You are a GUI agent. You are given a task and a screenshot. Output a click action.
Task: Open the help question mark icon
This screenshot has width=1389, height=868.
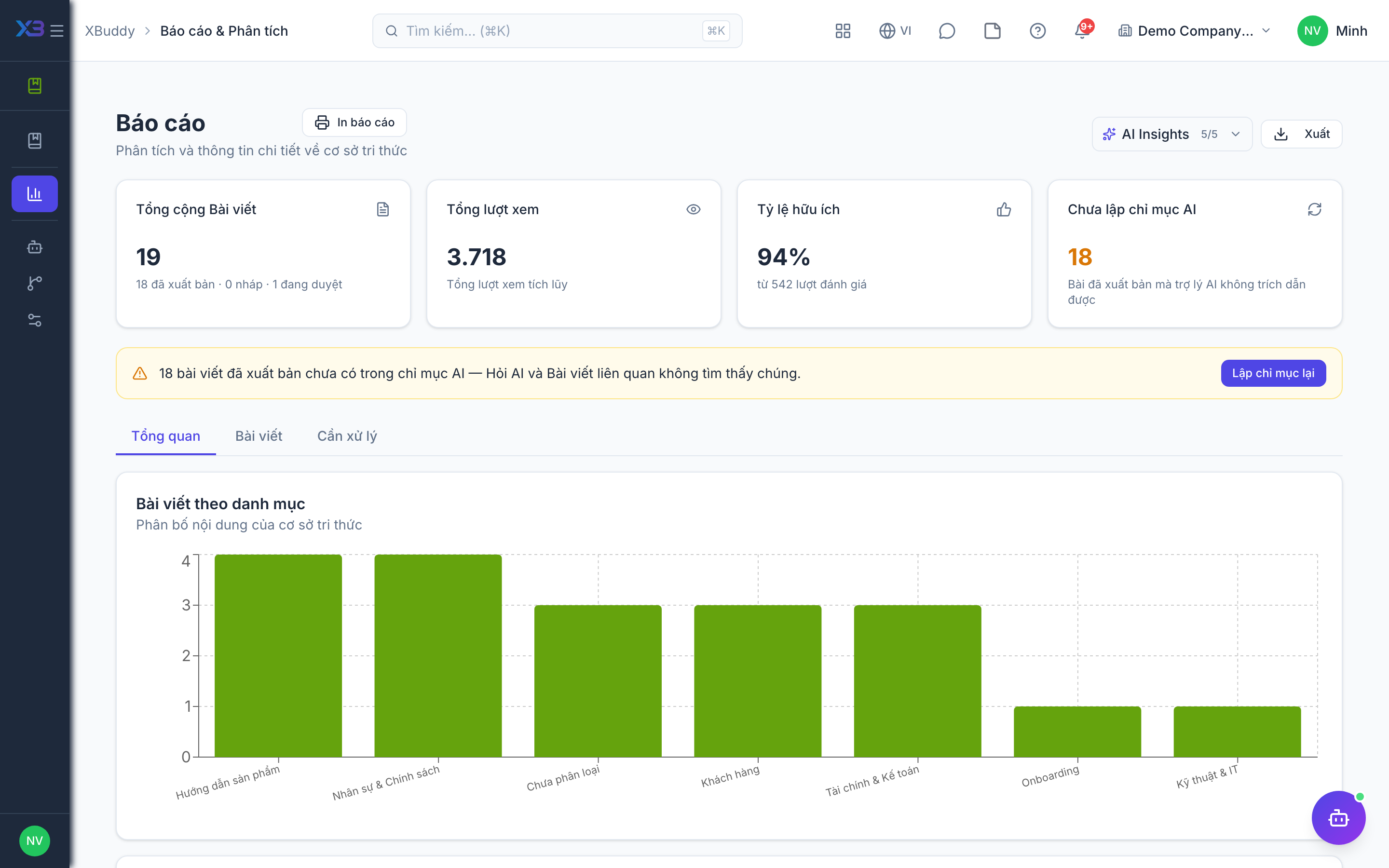coord(1038,30)
